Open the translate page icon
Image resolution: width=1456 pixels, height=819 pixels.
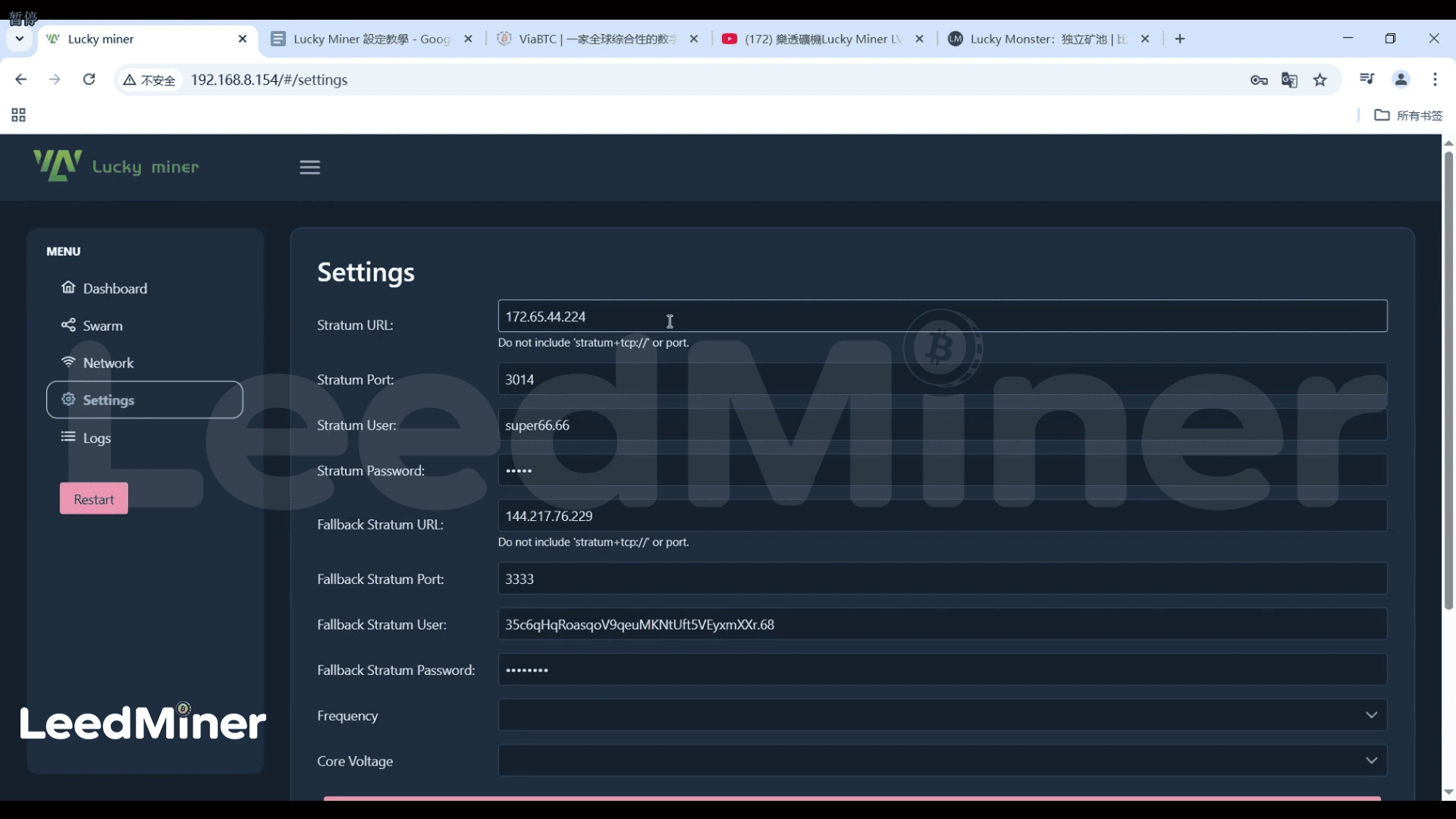tap(1289, 80)
